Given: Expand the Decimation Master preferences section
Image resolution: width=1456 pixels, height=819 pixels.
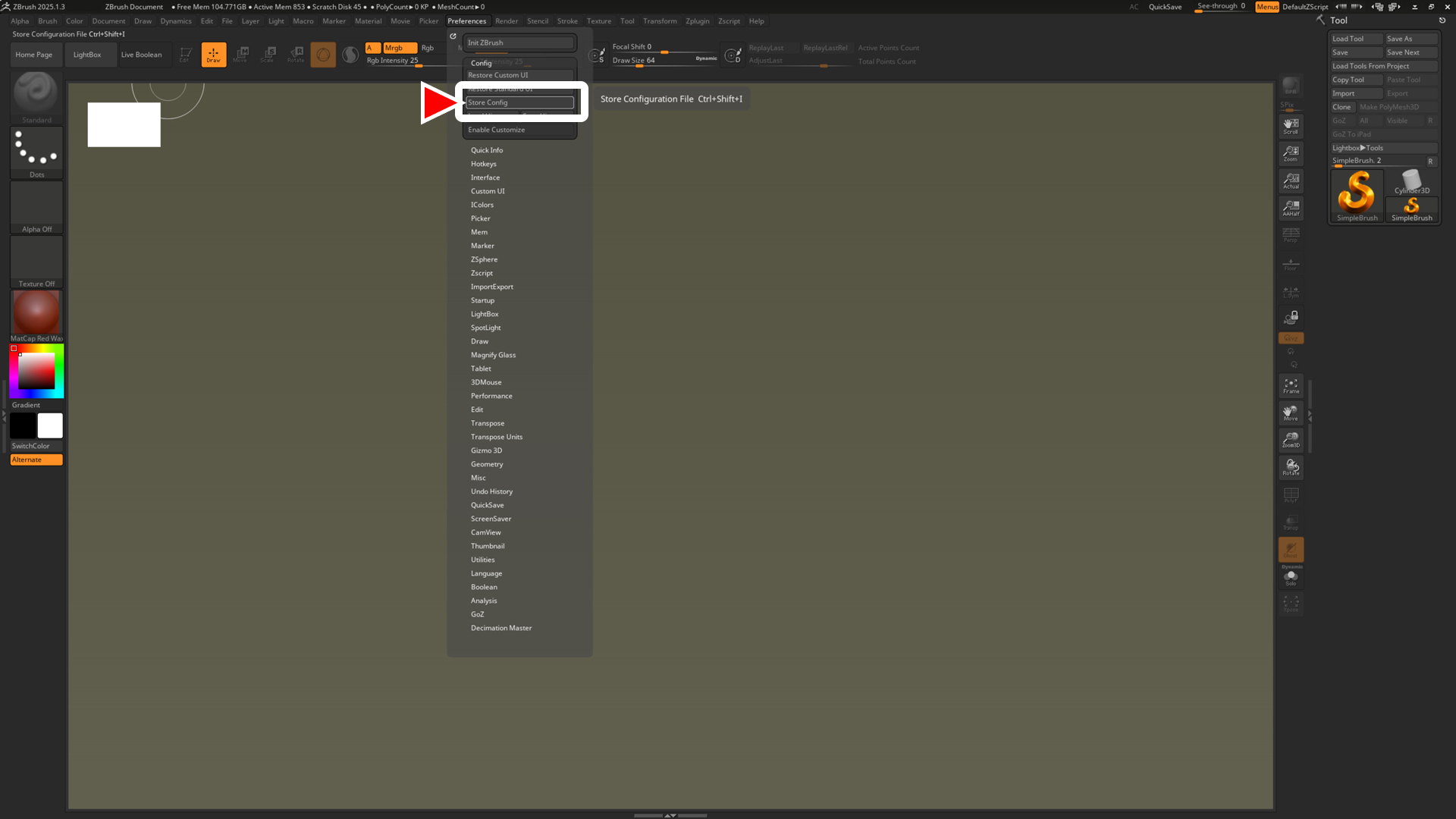Looking at the screenshot, I should coord(501,628).
